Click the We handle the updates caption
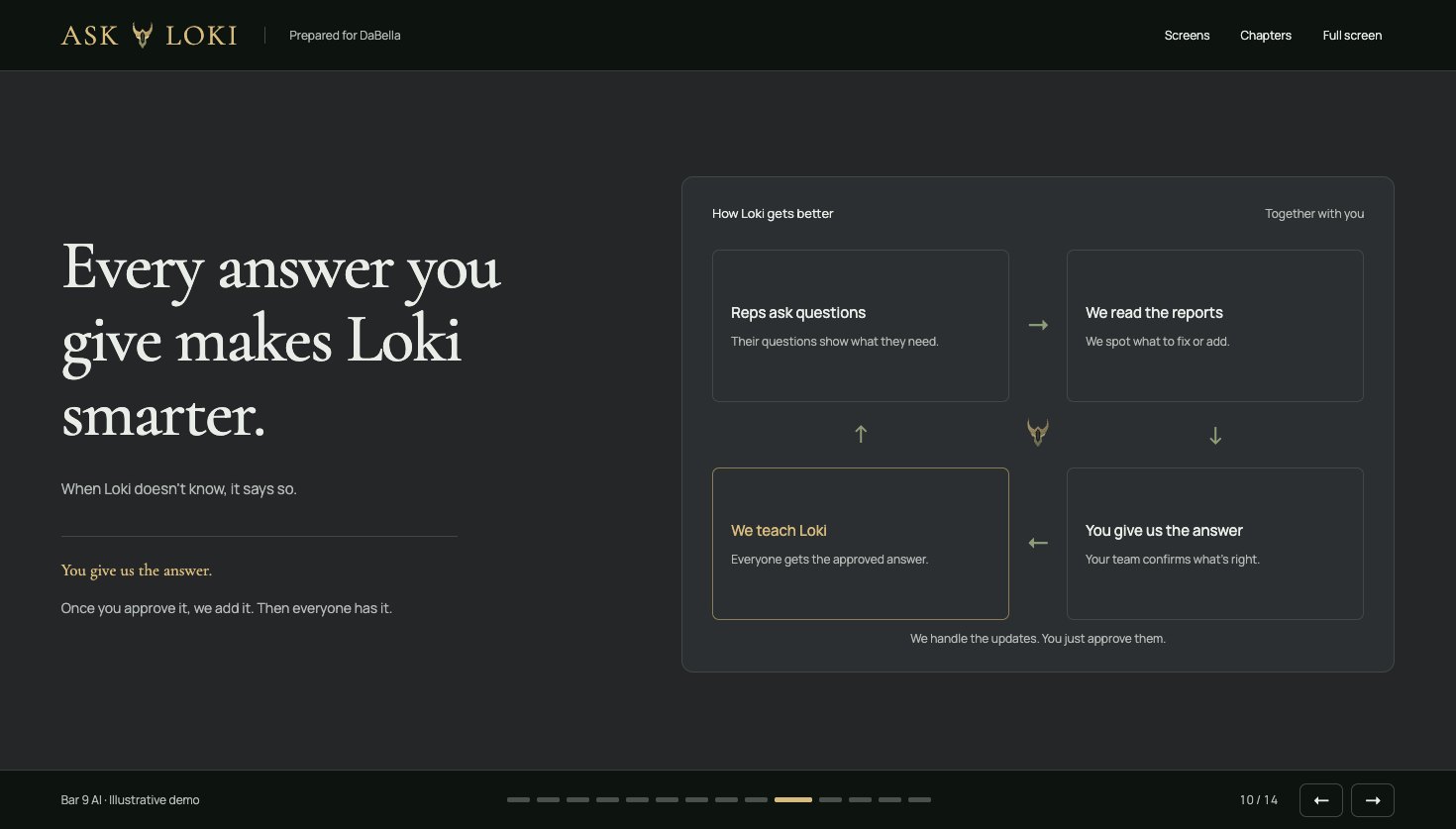The image size is (1456, 829). pyautogui.click(x=1038, y=639)
